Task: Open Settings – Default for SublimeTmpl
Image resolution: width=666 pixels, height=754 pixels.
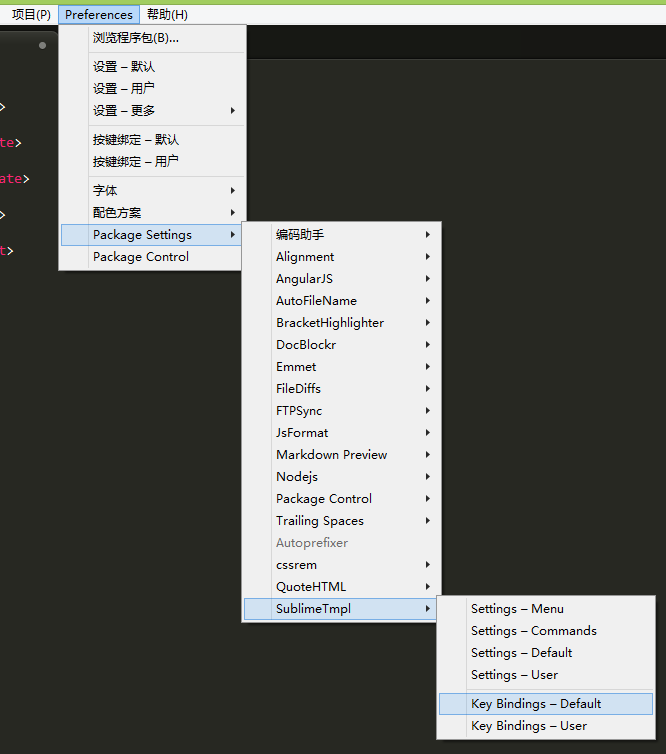Action: click(546, 653)
